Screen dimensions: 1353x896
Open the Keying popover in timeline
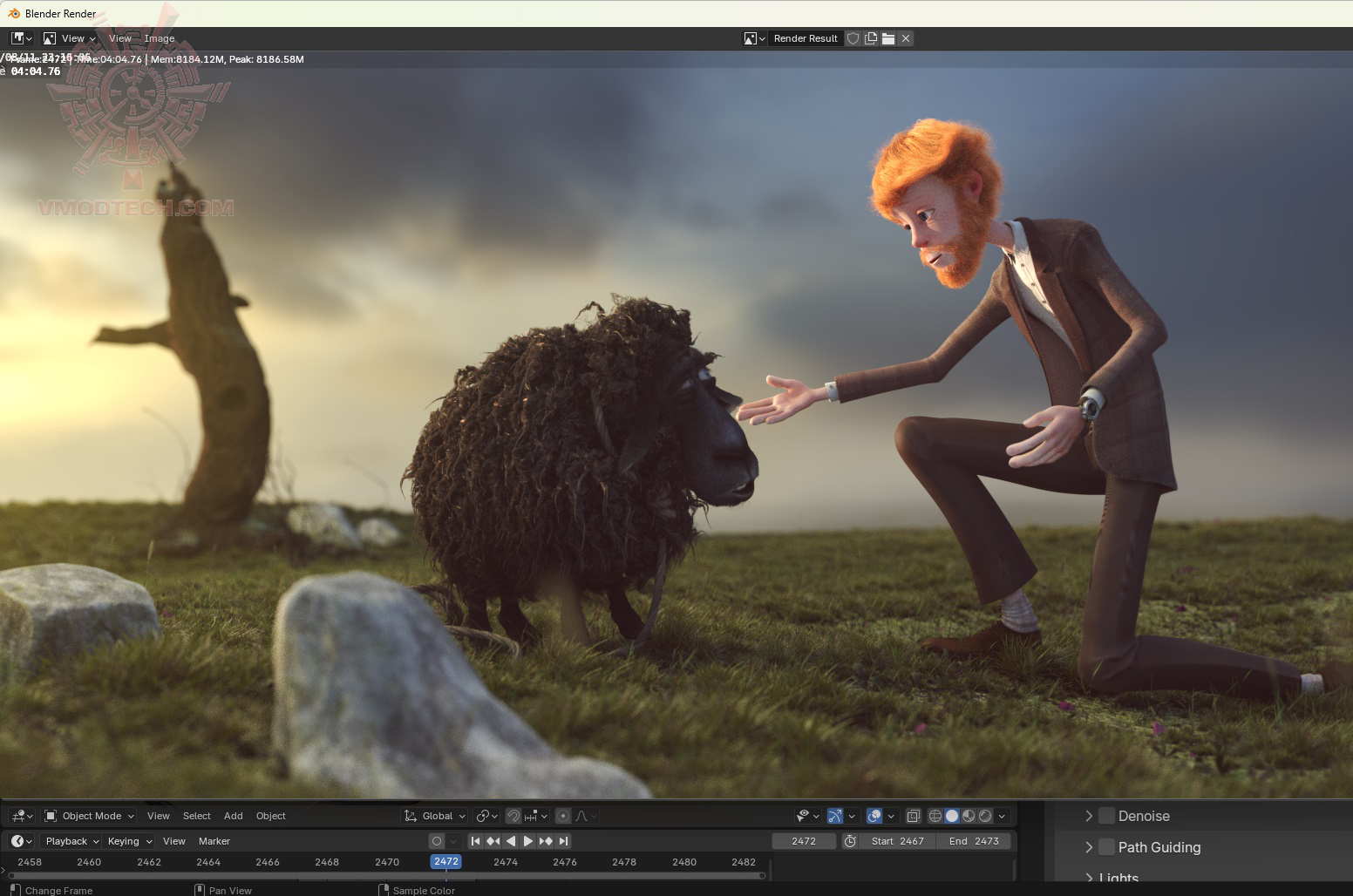[129, 841]
